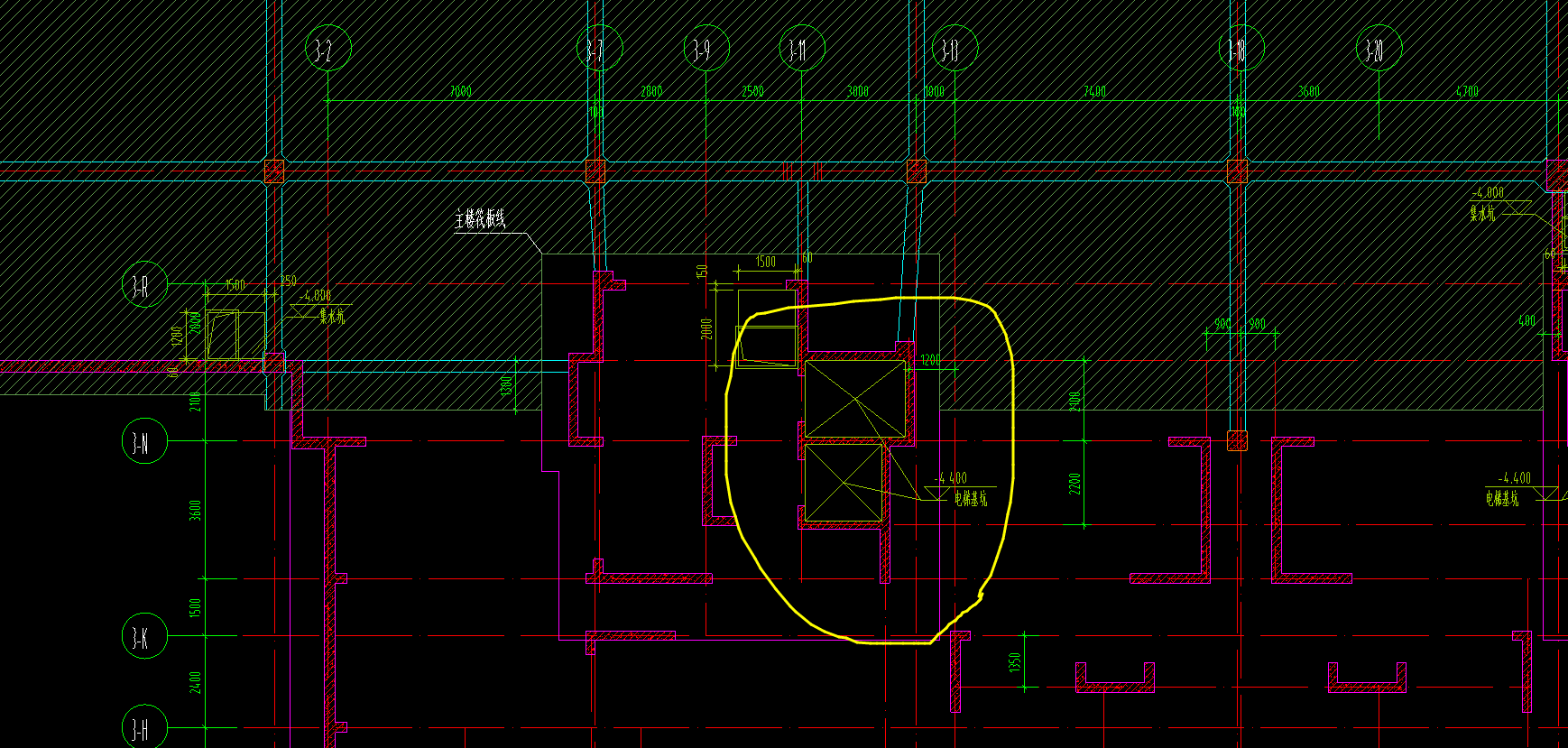Click the 2400 vertical dimension on left
1568x748 pixels.
[x=196, y=682]
